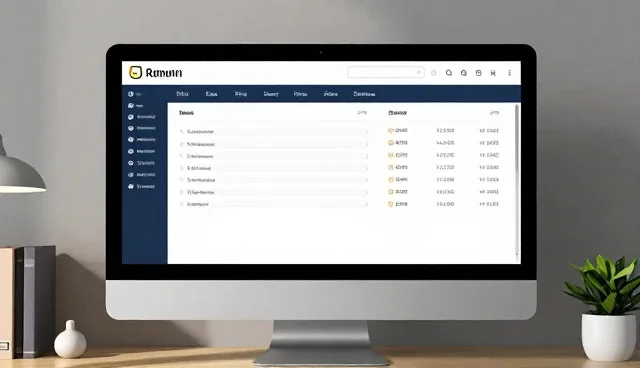Screen dimensions: 640x368
Task: Click the search input field in the header
Action: [386, 72]
